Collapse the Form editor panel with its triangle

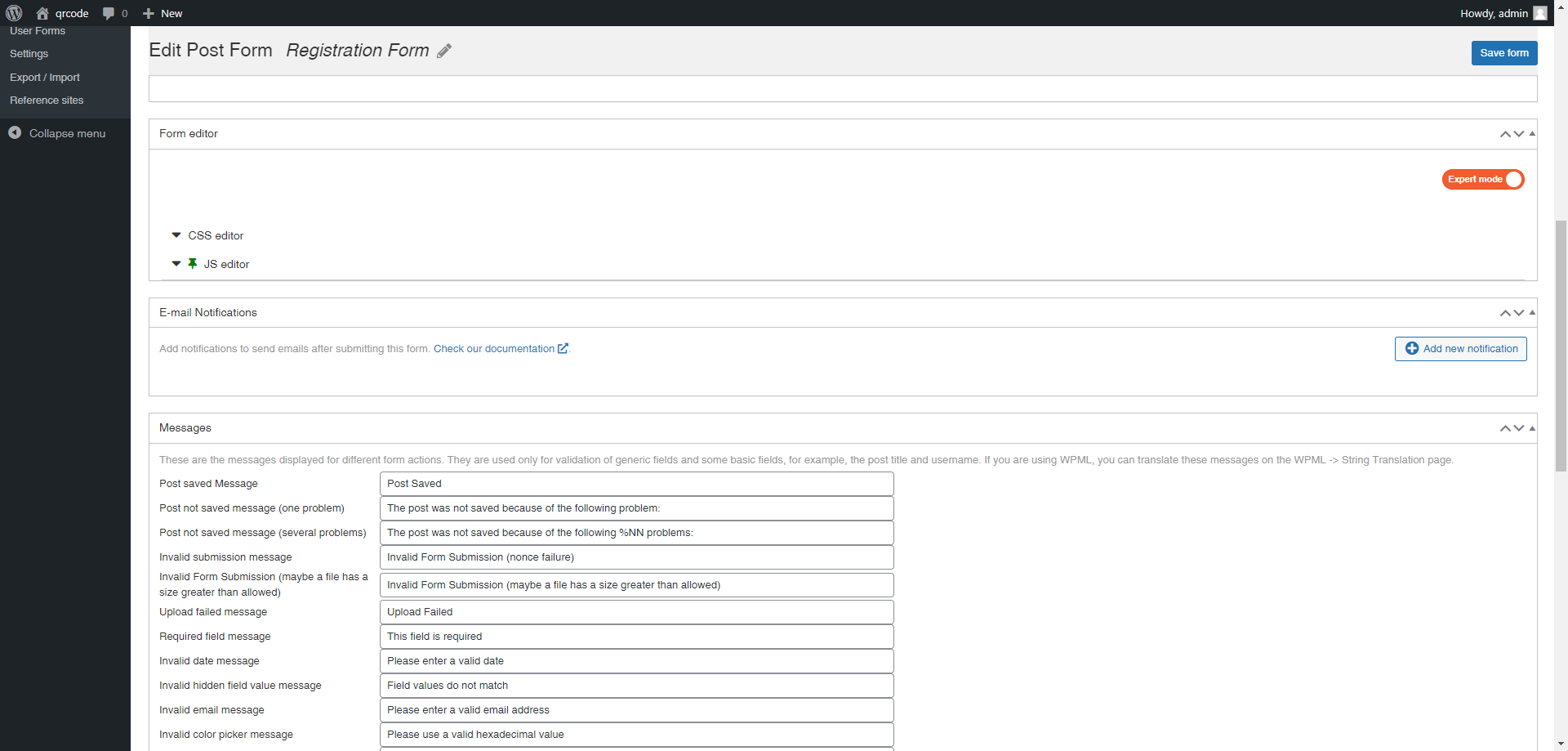[x=1532, y=133]
